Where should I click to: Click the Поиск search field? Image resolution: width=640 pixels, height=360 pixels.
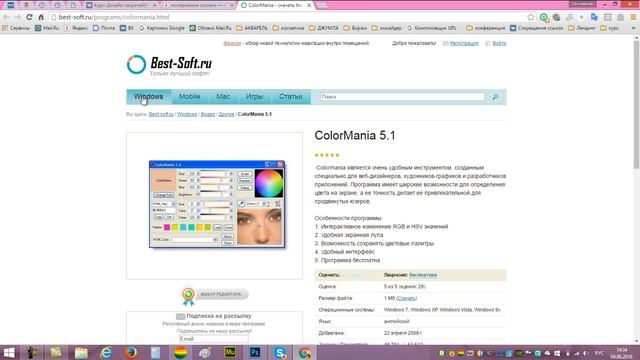click(x=402, y=97)
